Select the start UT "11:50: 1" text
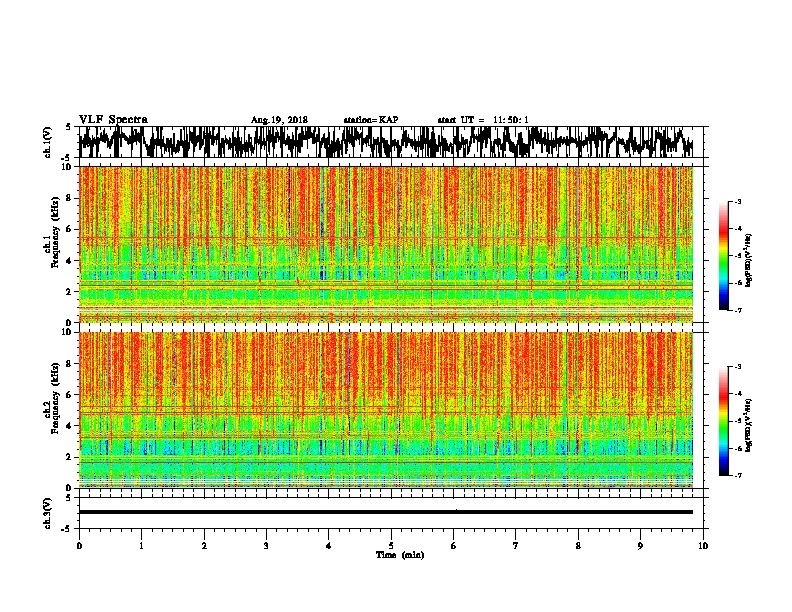 tap(511, 120)
